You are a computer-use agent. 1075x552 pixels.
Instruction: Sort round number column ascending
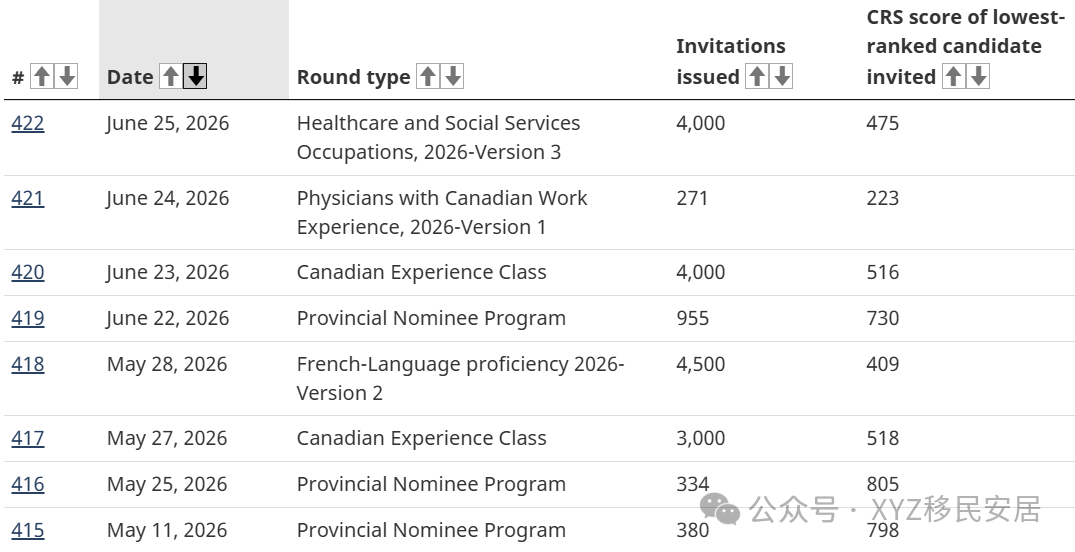click(42, 76)
